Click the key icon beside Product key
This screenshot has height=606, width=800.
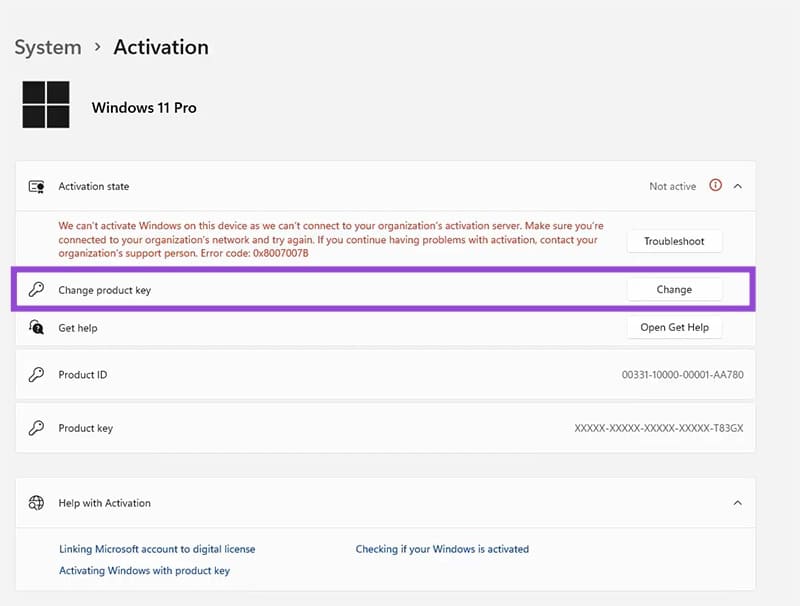click(x=37, y=428)
